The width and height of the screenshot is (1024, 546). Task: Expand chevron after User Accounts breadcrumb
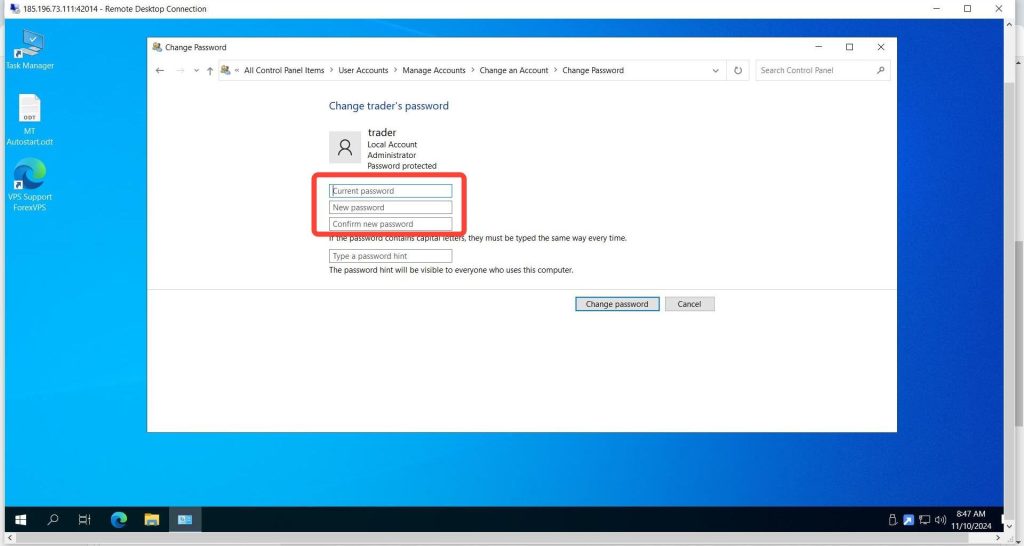pos(395,71)
